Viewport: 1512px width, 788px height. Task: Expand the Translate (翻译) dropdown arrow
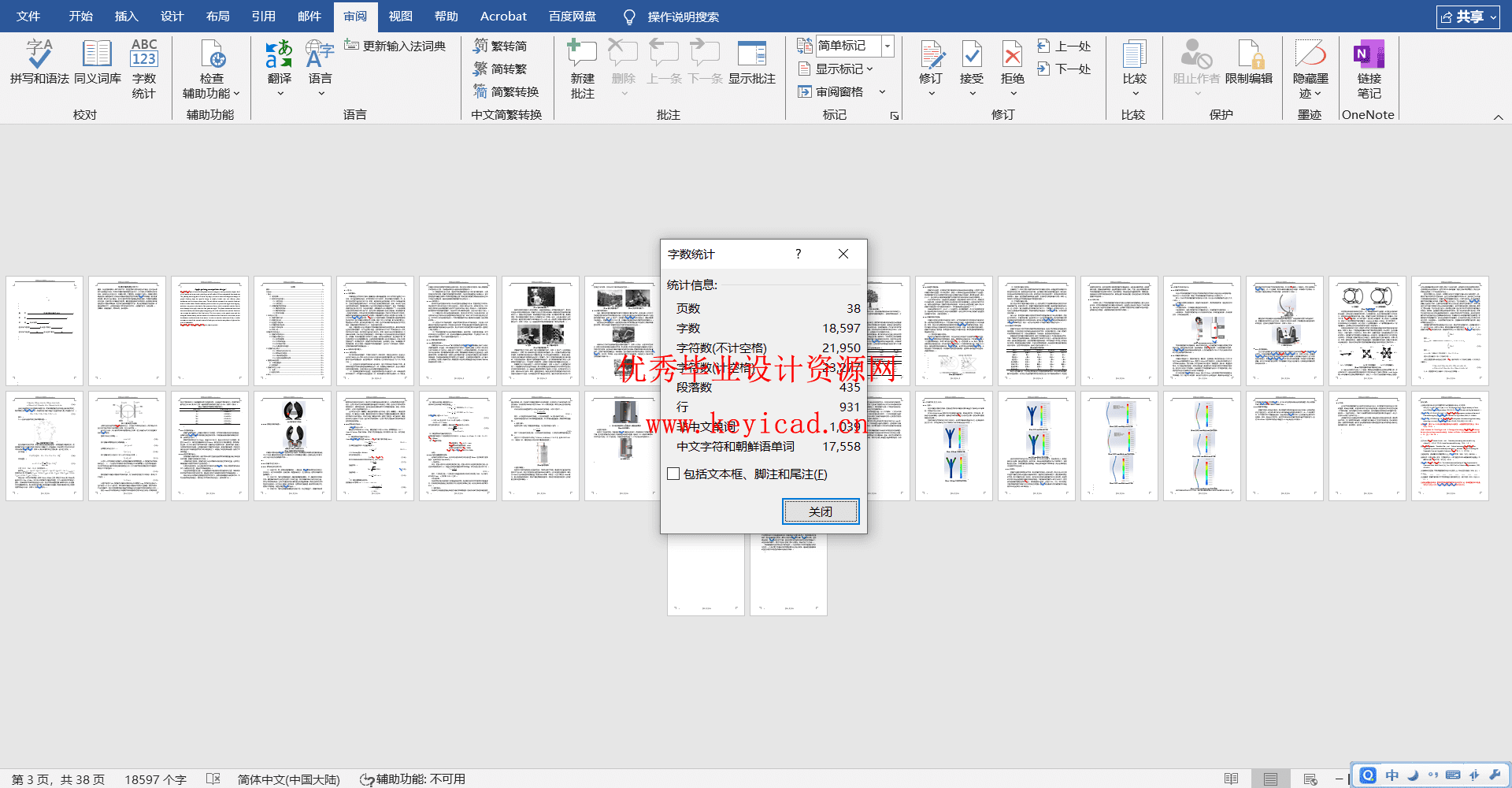(x=280, y=94)
